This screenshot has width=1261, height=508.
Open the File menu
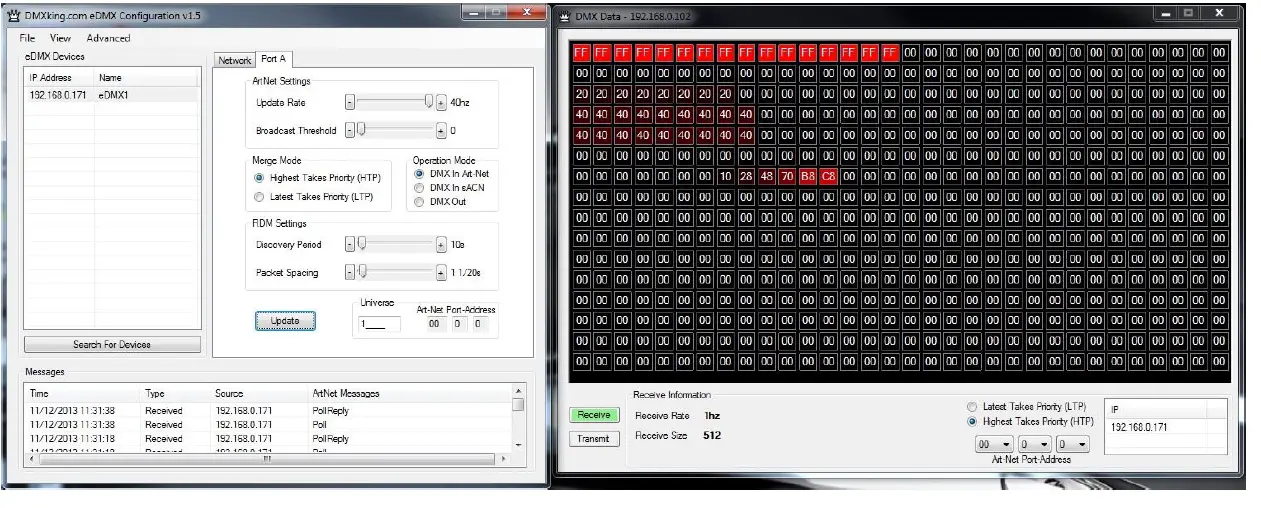click(x=27, y=38)
